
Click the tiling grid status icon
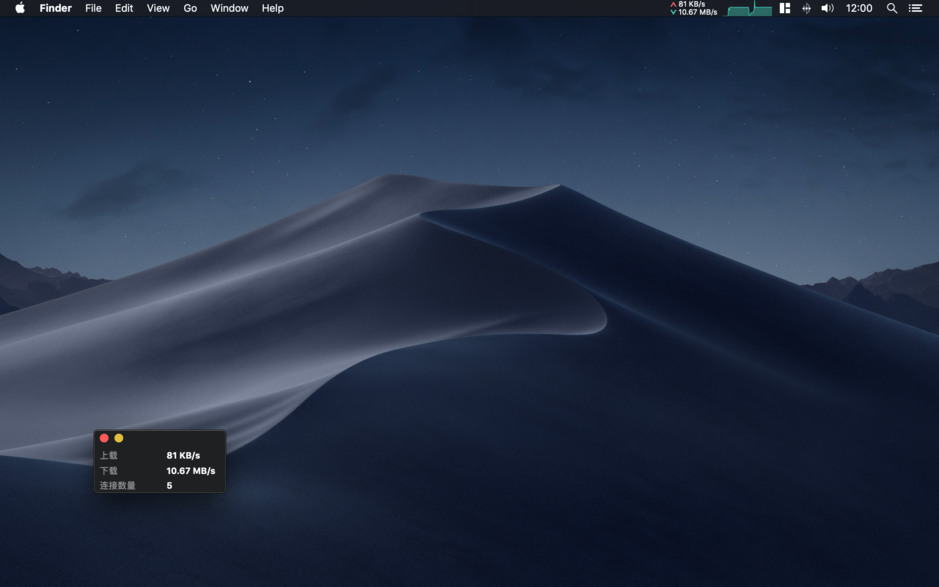[x=784, y=8]
